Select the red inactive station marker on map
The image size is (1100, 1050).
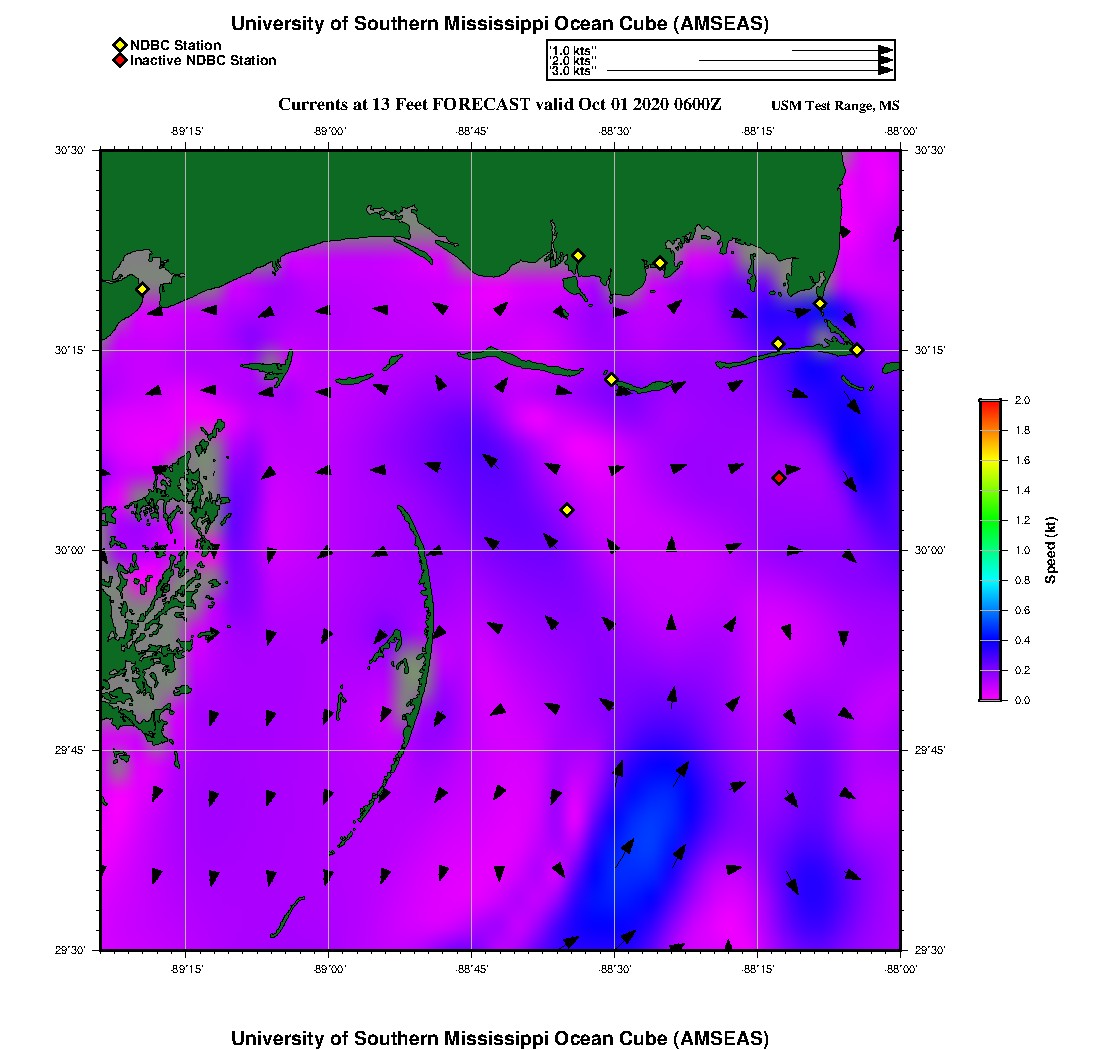pyautogui.click(x=779, y=478)
